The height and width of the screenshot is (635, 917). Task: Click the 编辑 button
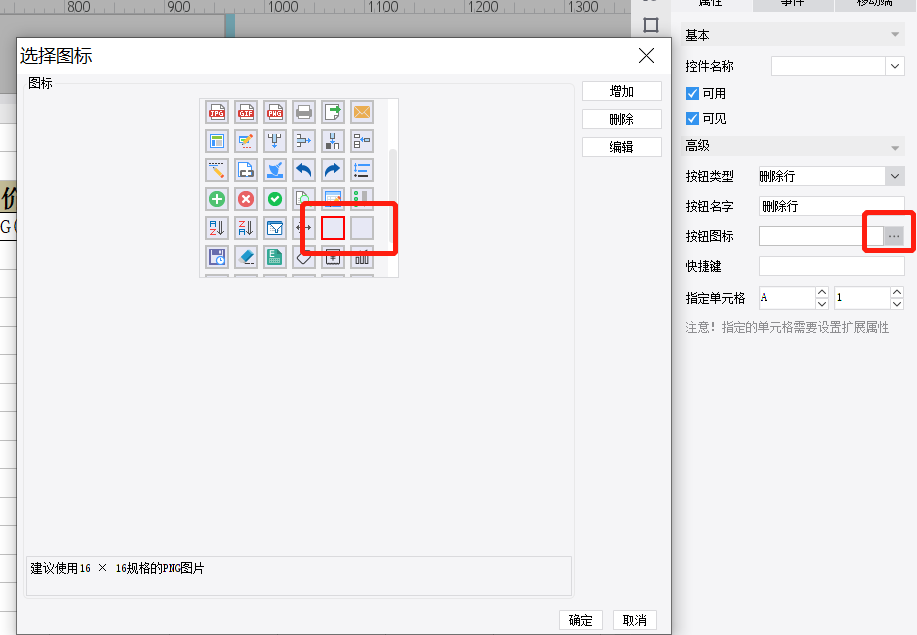[x=622, y=147]
